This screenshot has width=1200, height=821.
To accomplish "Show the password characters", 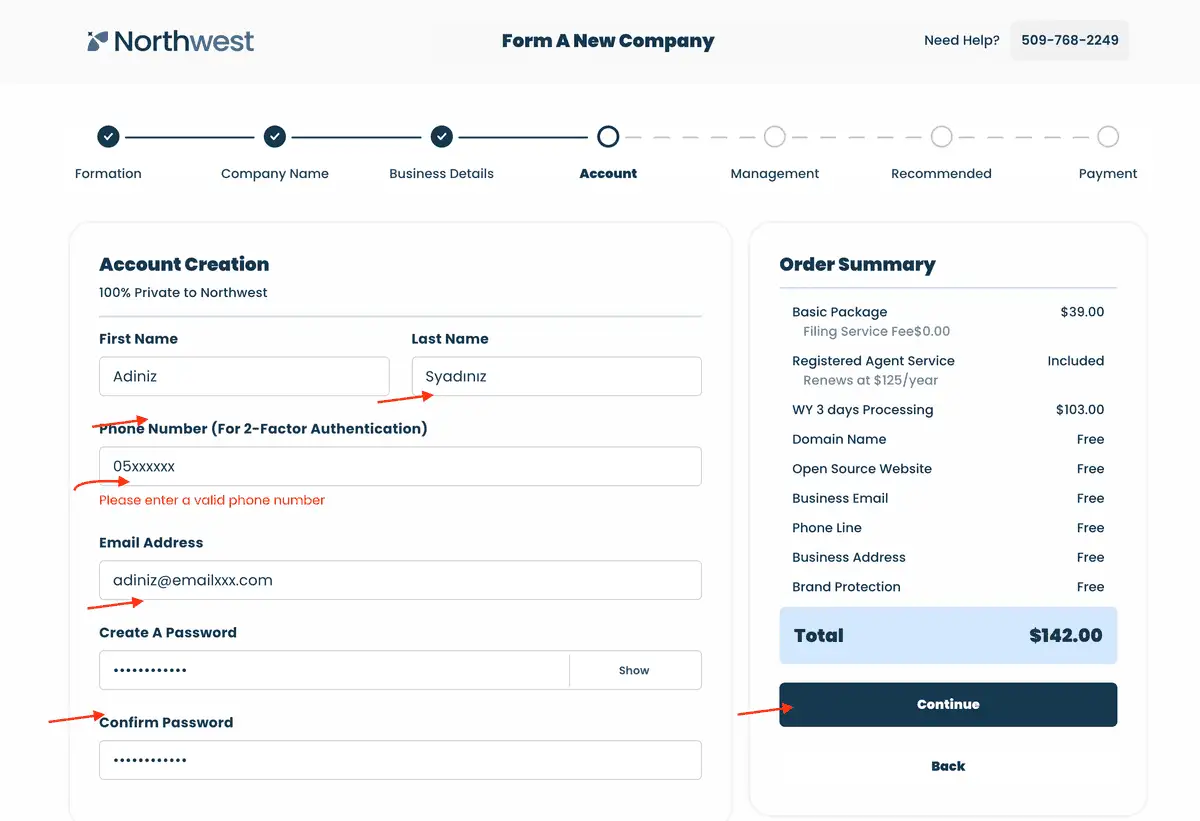I will 634,671.
